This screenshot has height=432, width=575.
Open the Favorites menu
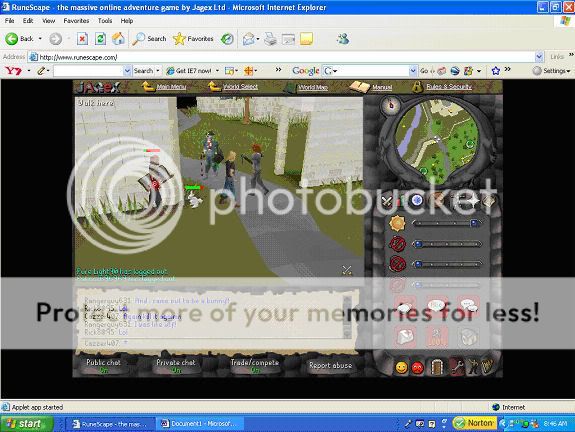[x=76, y=21]
